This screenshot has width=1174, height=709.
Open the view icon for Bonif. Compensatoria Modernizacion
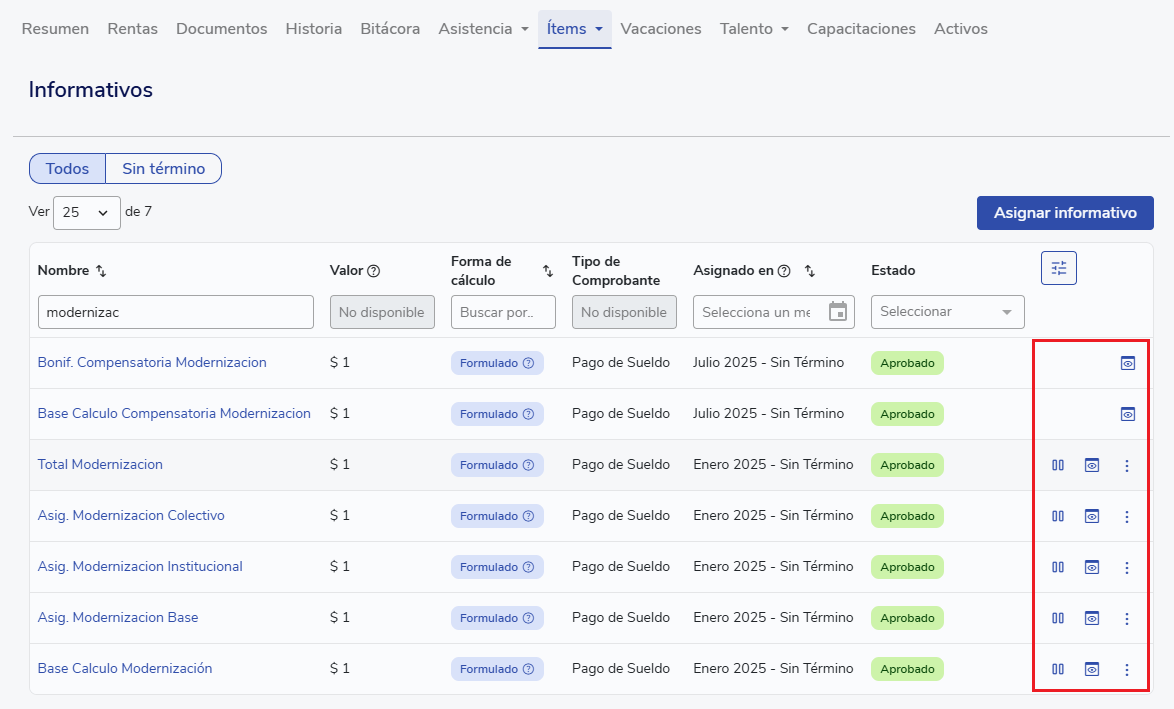click(1127, 363)
